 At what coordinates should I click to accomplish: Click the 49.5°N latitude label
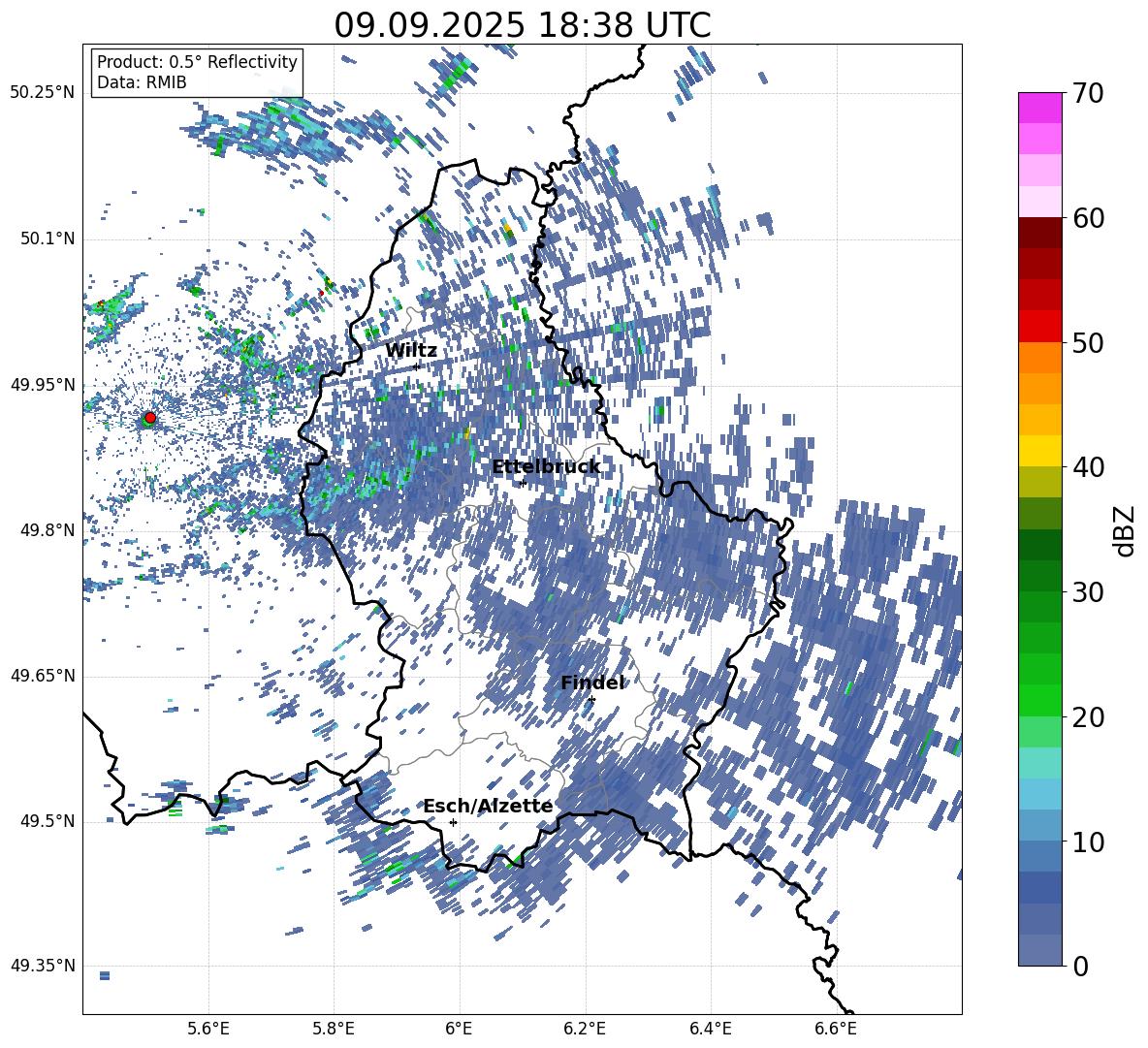(x=47, y=820)
